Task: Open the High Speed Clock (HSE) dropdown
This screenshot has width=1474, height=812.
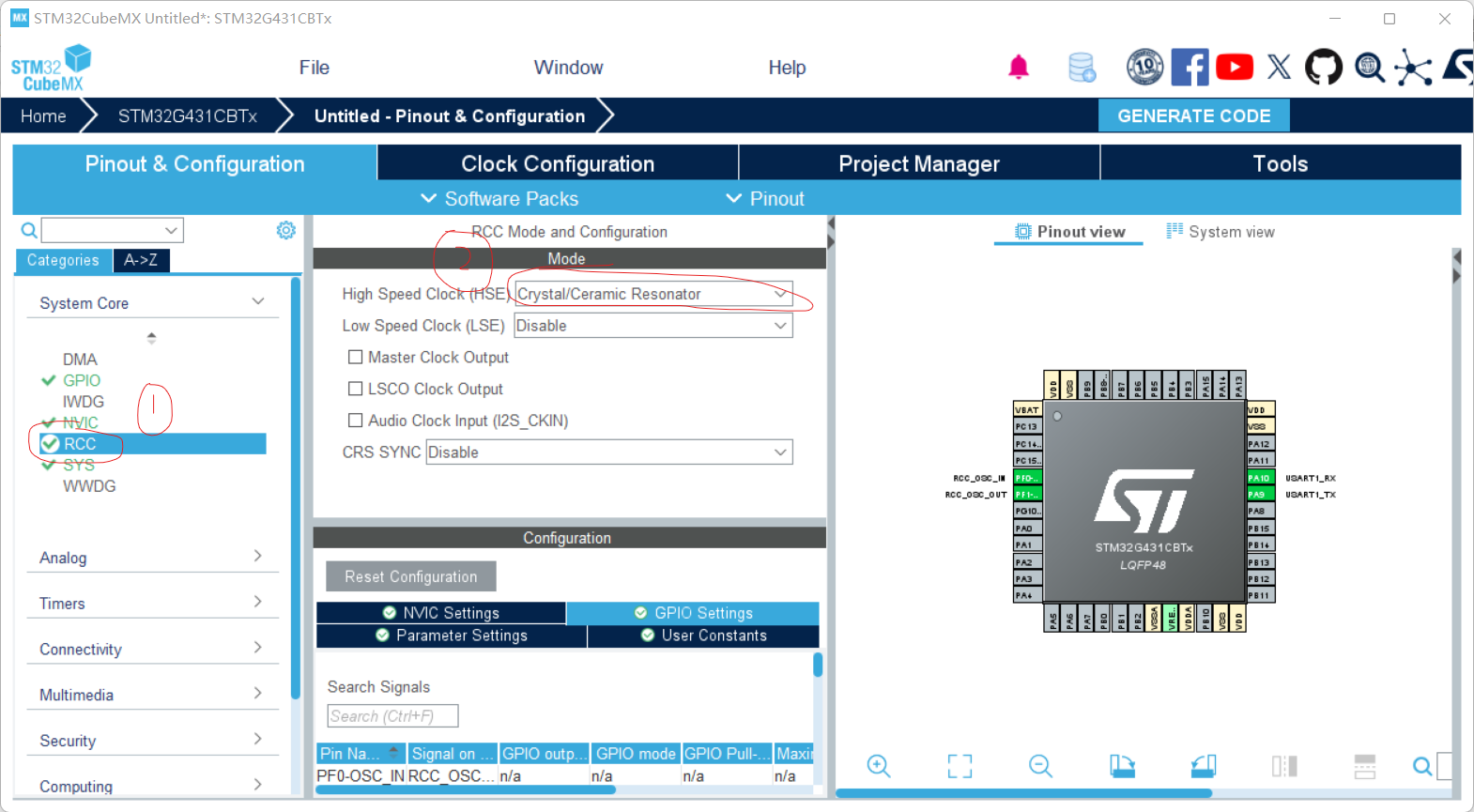Action: 653,294
